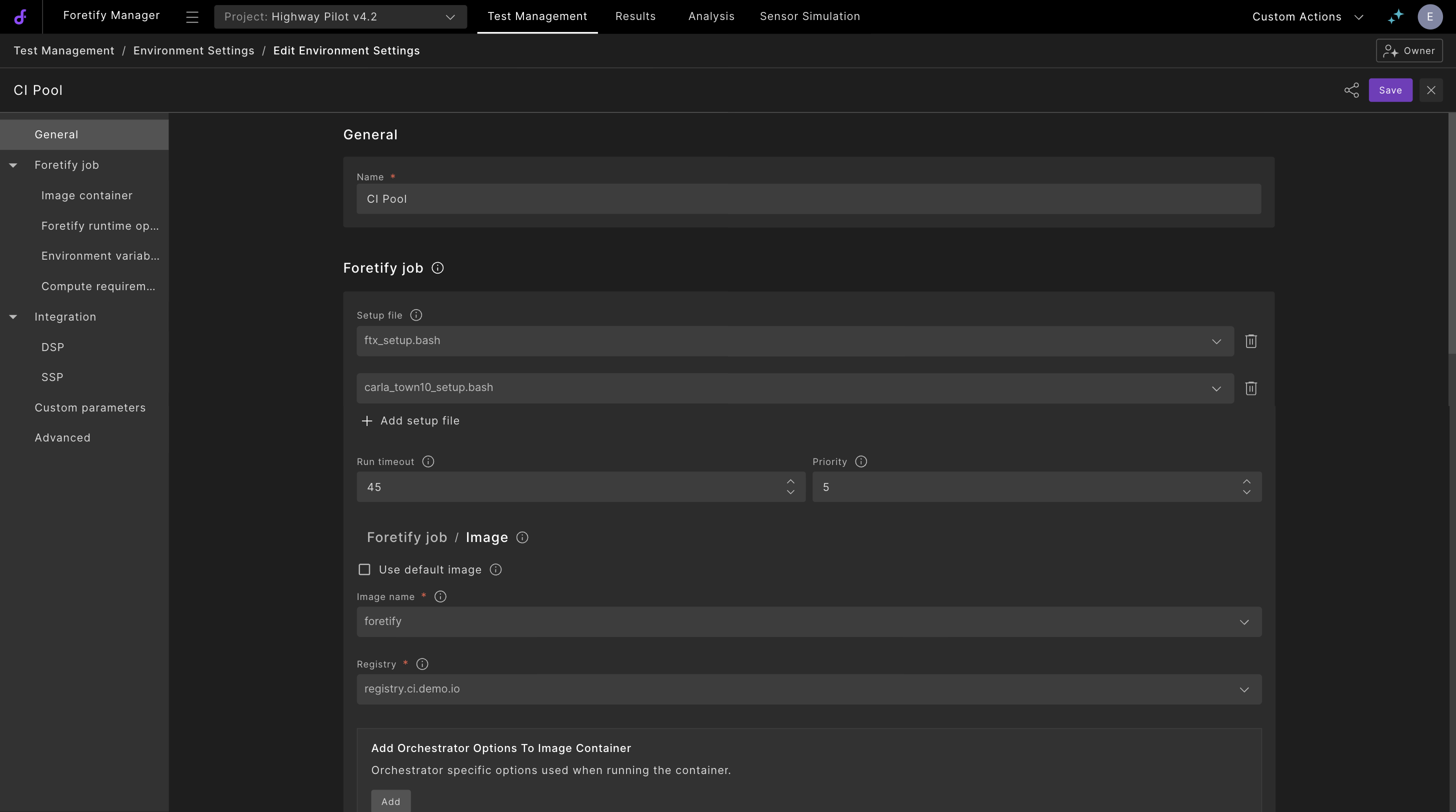Image resolution: width=1456 pixels, height=812 pixels.
Task: Click the Name input field
Action: (808, 199)
